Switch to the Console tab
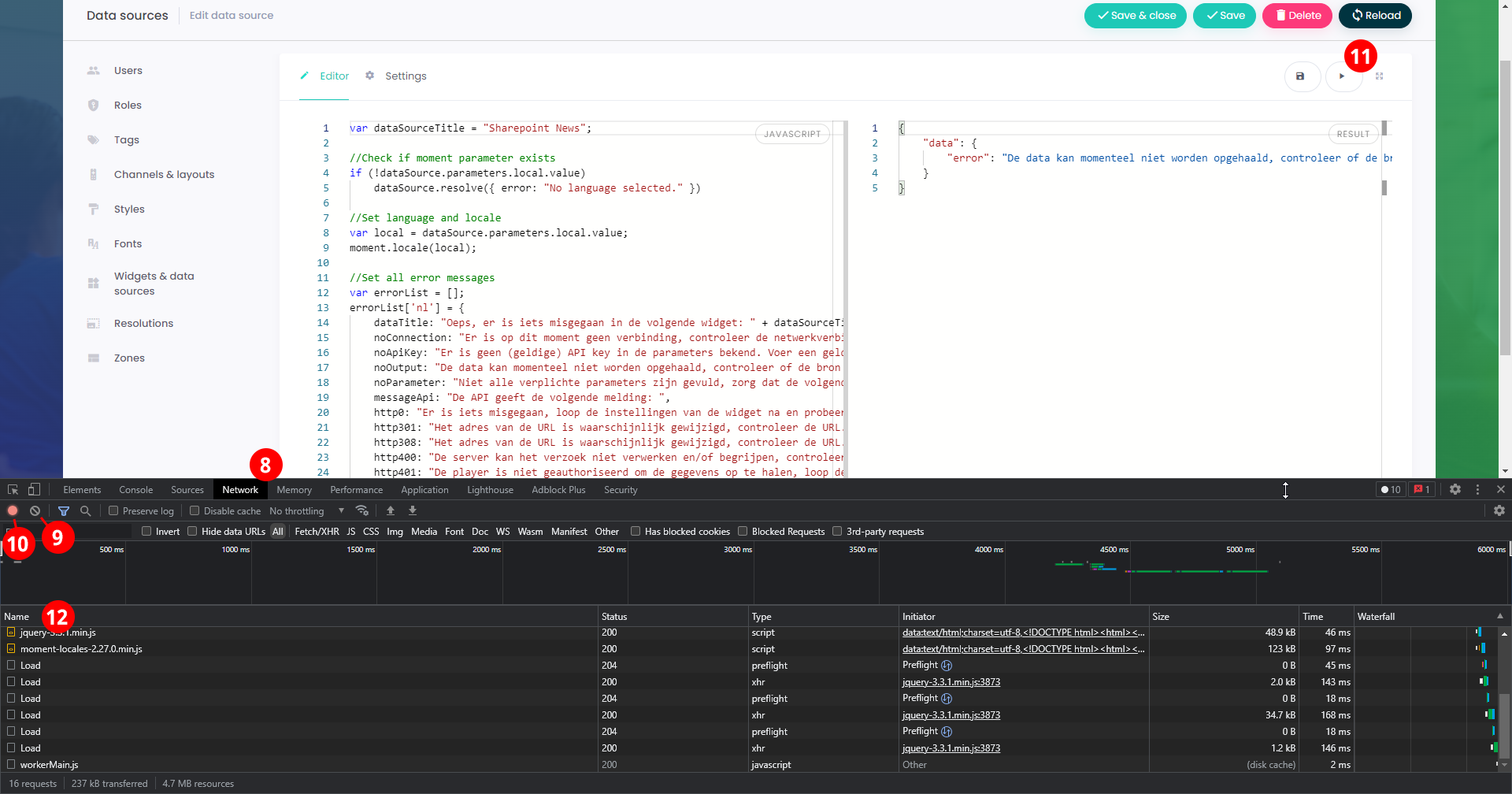 [x=135, y=490]
